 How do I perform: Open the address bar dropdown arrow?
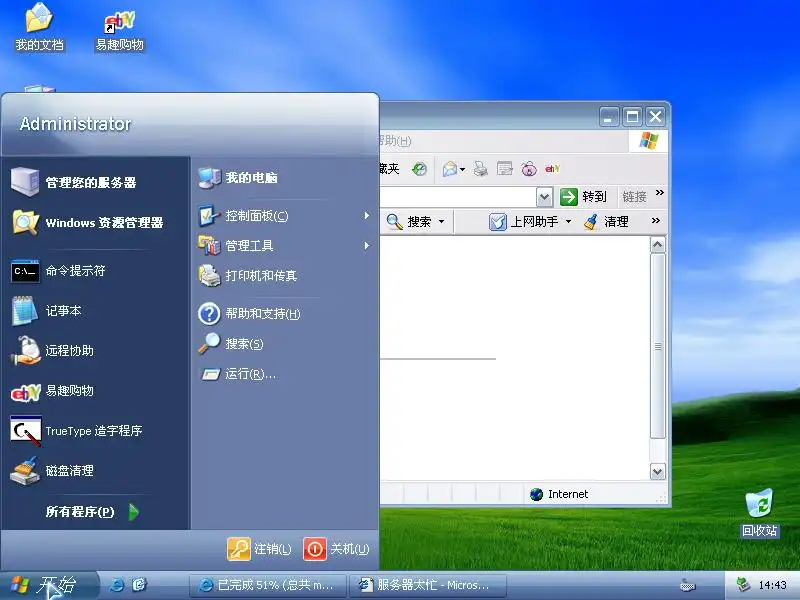tap(544, 197)
